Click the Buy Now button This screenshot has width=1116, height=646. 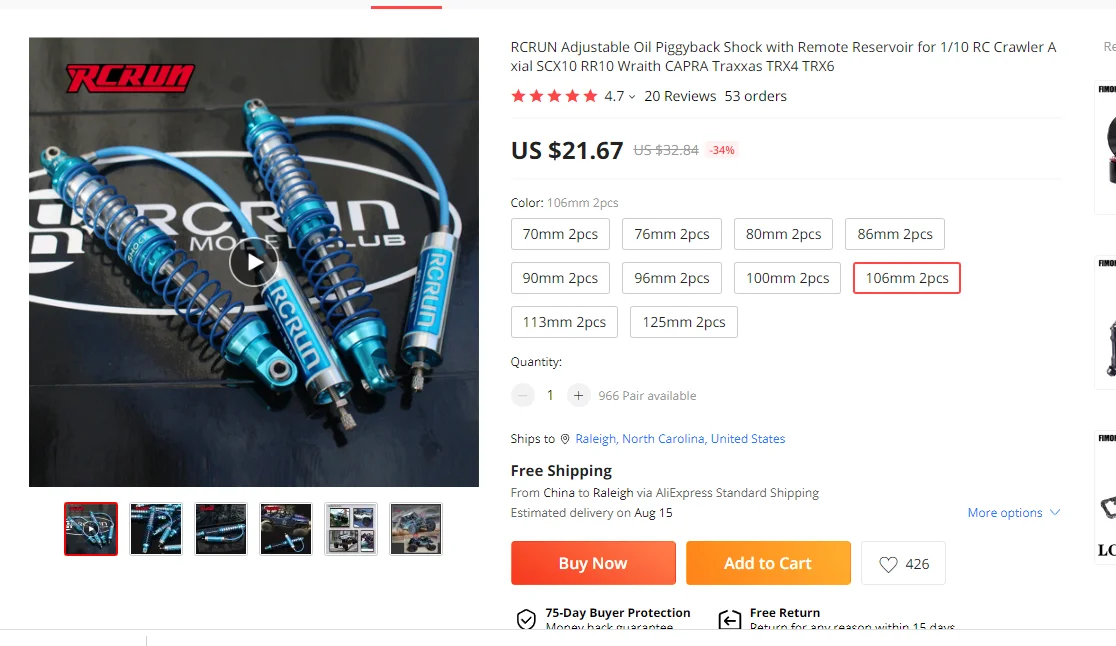593,563
